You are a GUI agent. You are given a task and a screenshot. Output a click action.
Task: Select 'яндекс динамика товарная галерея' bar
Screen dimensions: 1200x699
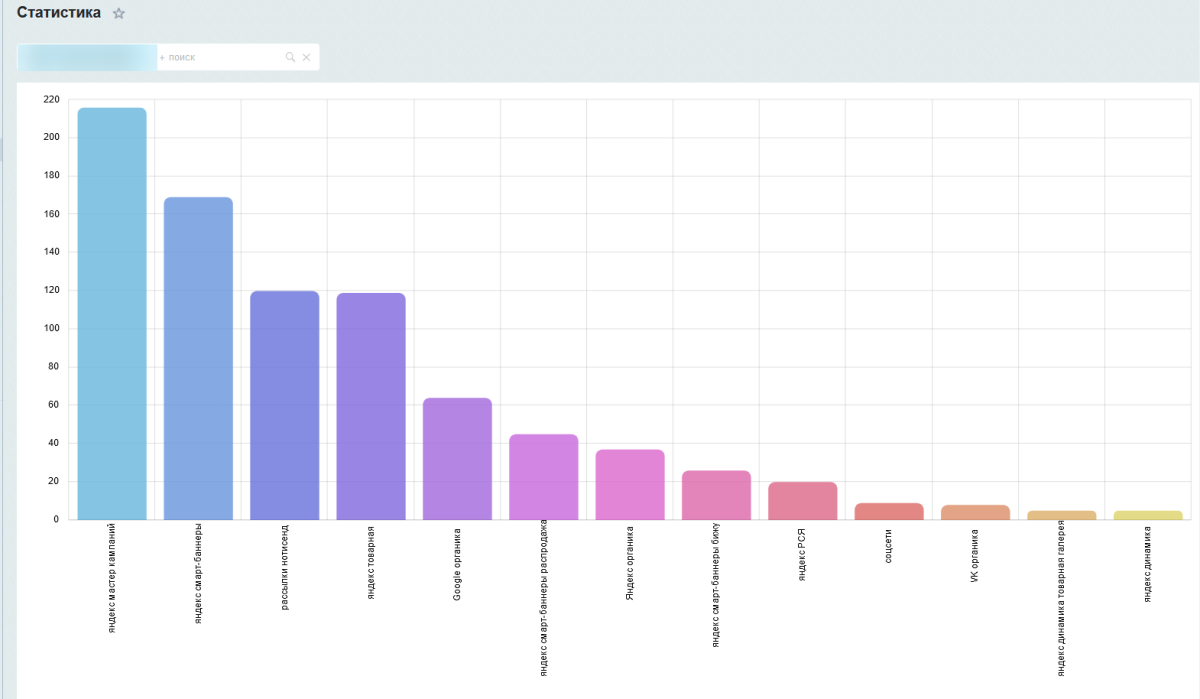coord(1061,515)
